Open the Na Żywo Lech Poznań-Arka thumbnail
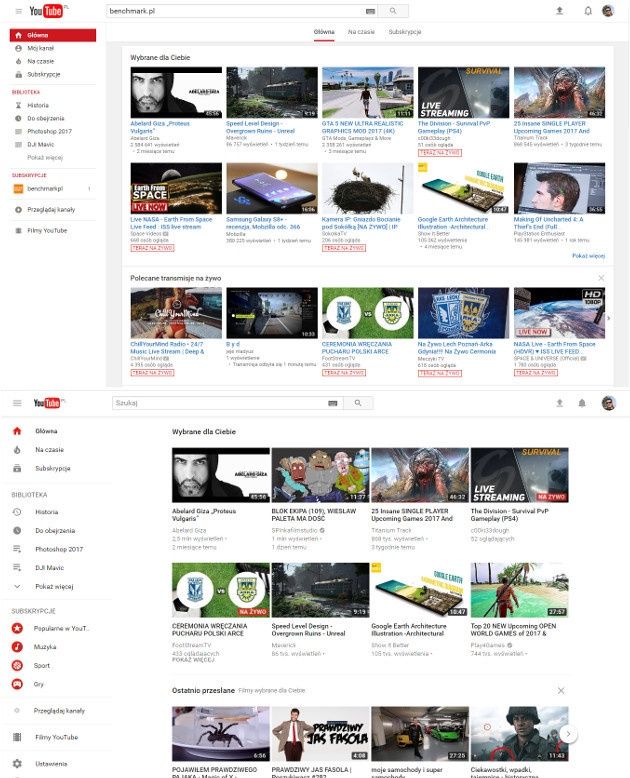630x778 pixels. pos(463,313)
